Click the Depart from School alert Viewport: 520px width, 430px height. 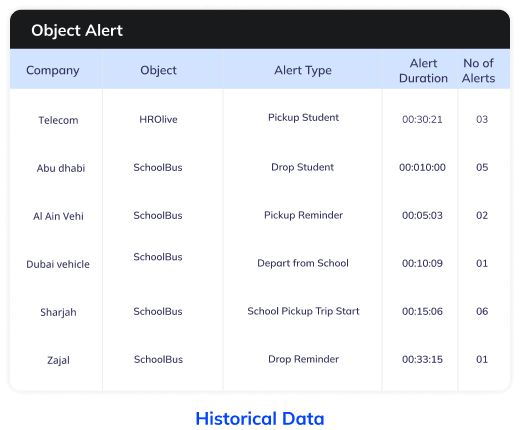point(303,263)
